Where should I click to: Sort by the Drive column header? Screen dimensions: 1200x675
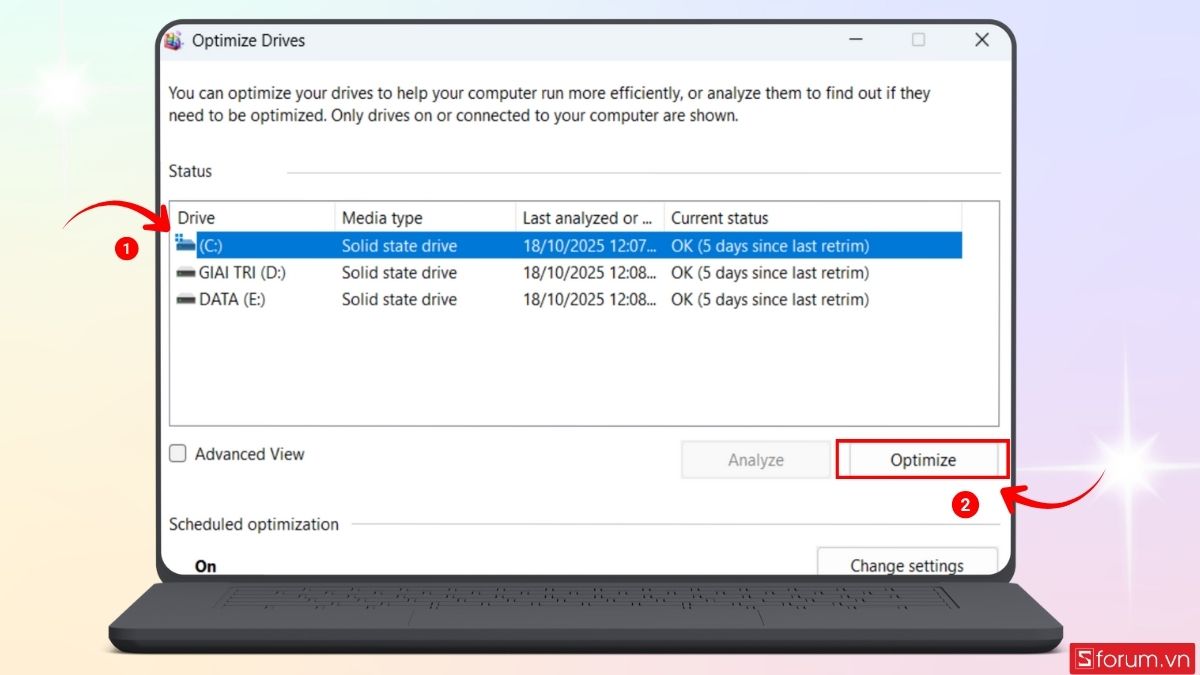tap(250, 218)
